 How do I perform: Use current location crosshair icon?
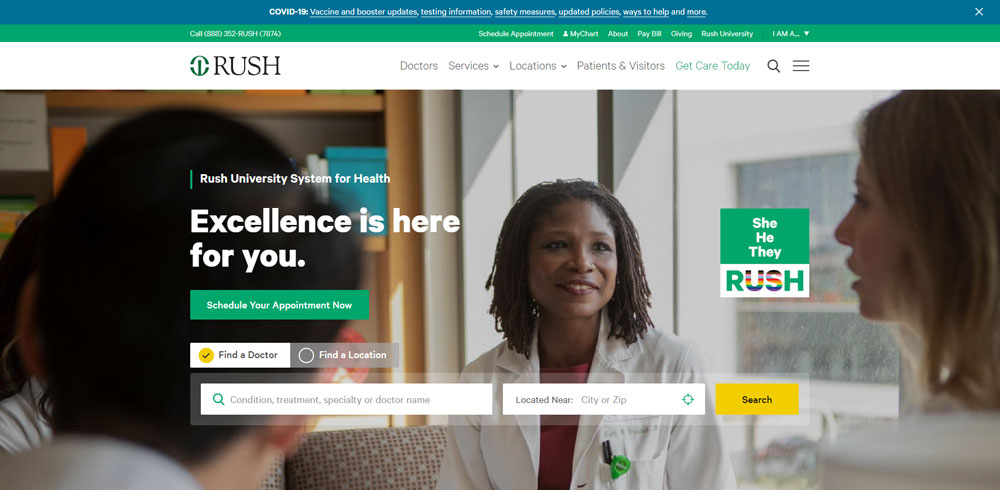(688, 399)
